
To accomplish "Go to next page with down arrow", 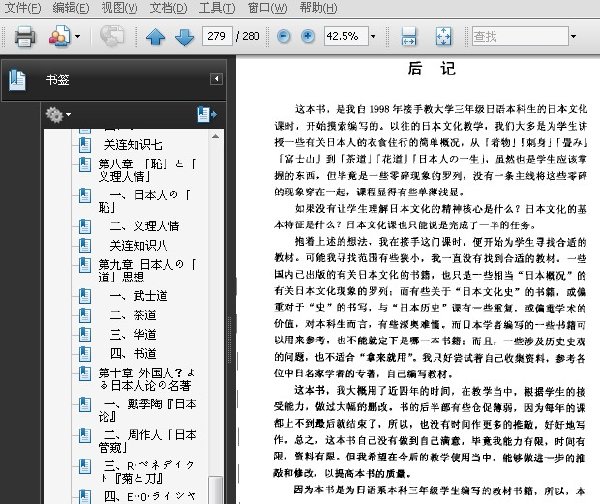I will point(184,37).
